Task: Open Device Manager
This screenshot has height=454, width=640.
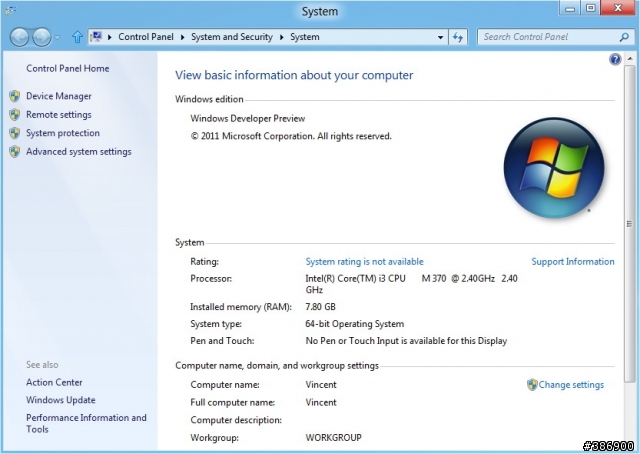Action: point(59,96)
